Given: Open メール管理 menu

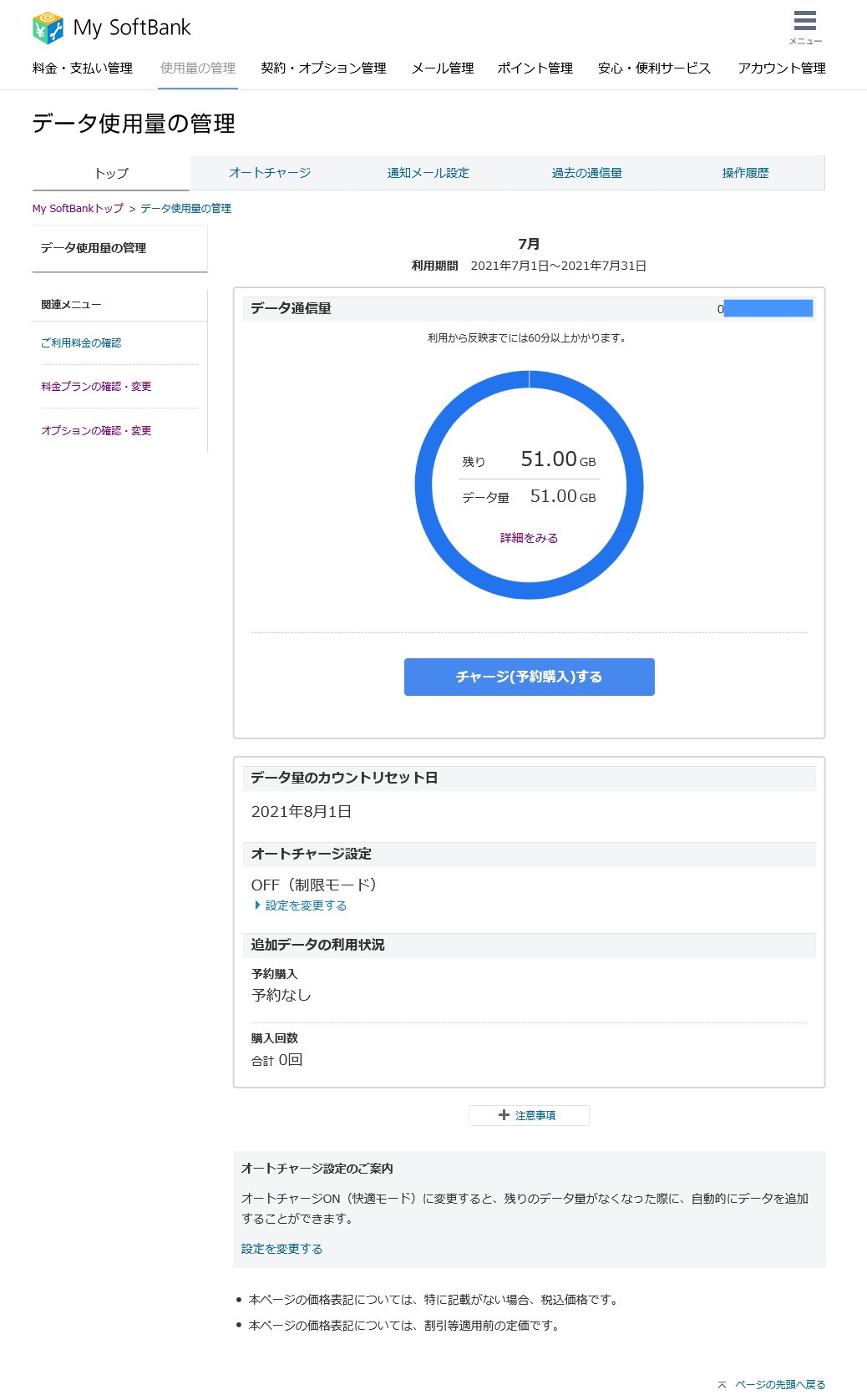Looking at the screenshot, I should (x=443, y=68).
